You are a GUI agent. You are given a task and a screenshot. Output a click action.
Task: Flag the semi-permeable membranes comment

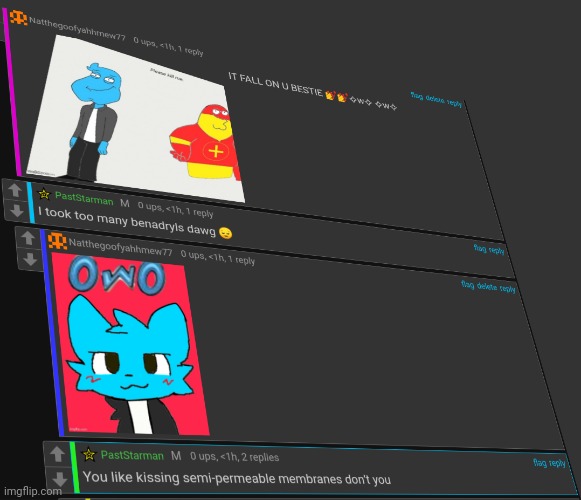tap(540, 462)
